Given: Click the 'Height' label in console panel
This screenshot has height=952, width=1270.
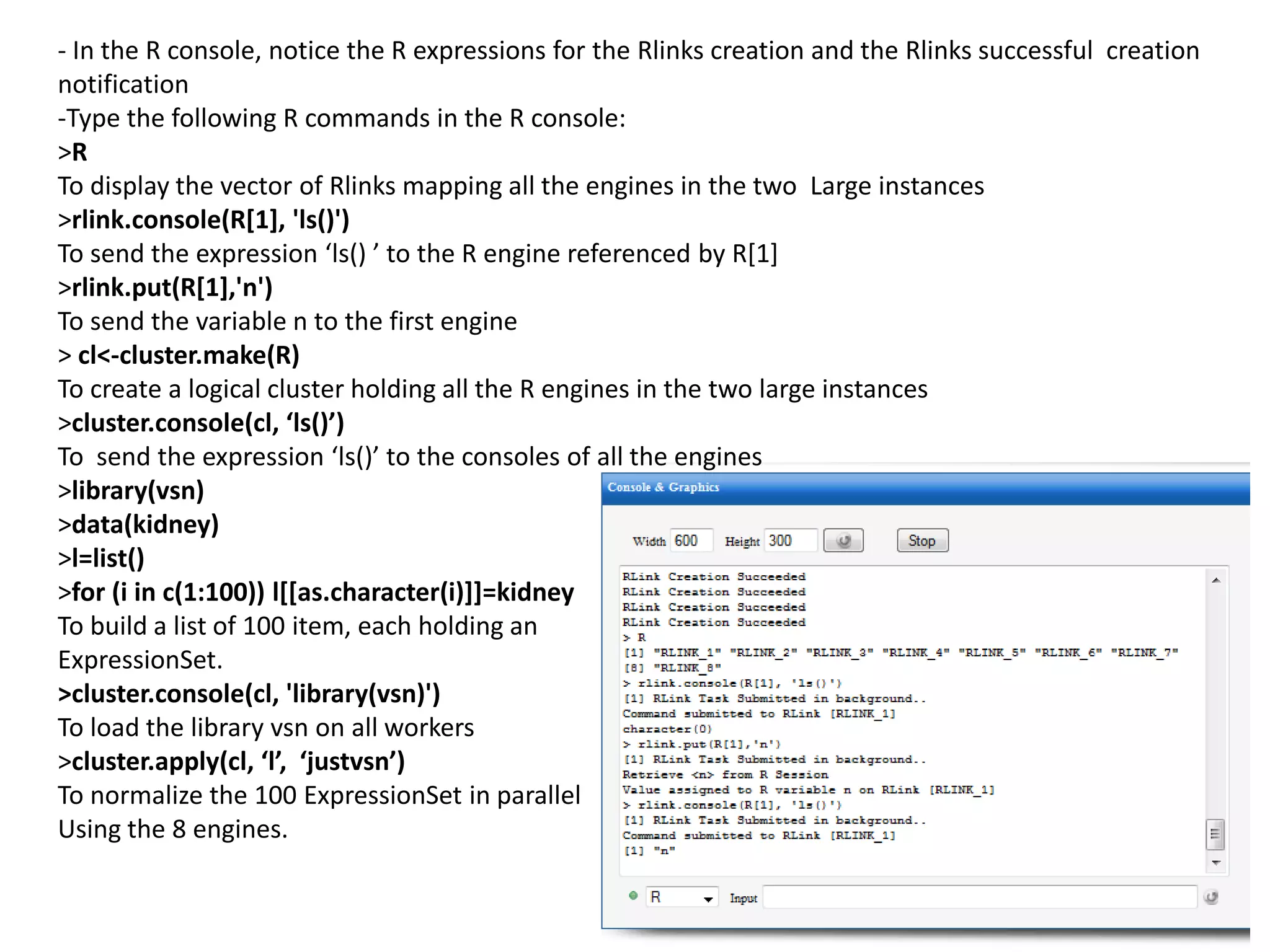Looking at the screenshot, I should click(742, 542).
